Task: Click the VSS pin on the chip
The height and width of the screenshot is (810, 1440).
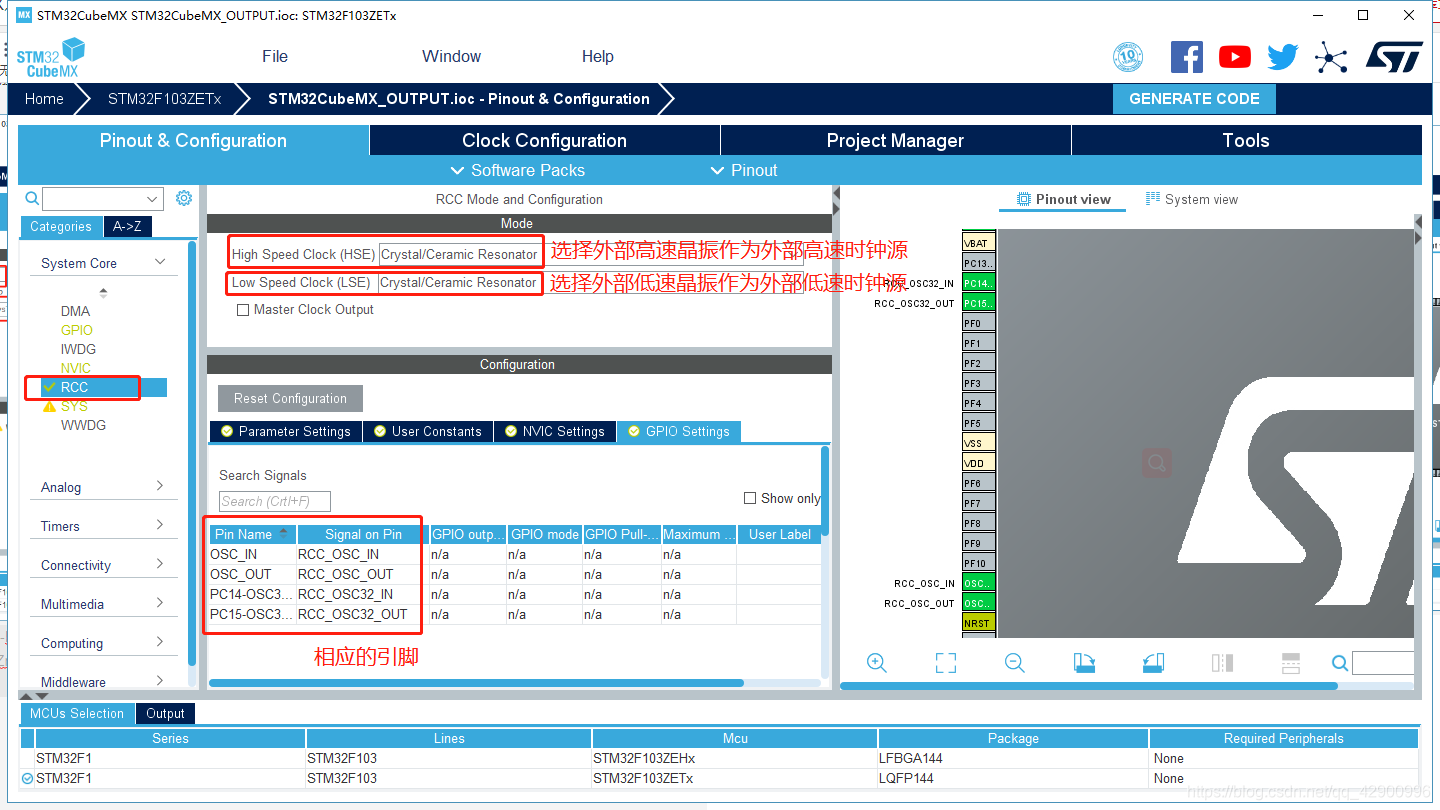Action: 977,443
